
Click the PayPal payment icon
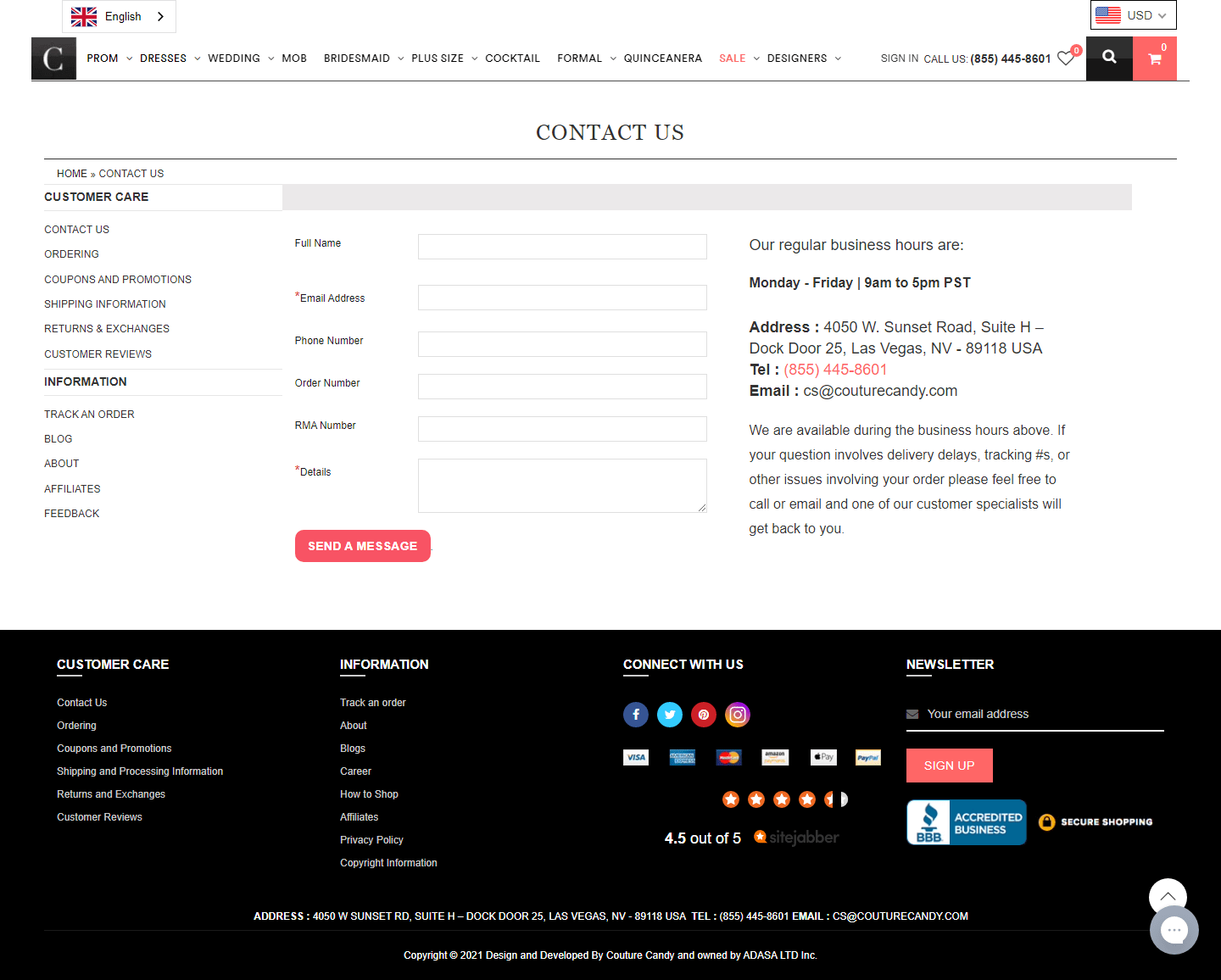coord(867,757)
